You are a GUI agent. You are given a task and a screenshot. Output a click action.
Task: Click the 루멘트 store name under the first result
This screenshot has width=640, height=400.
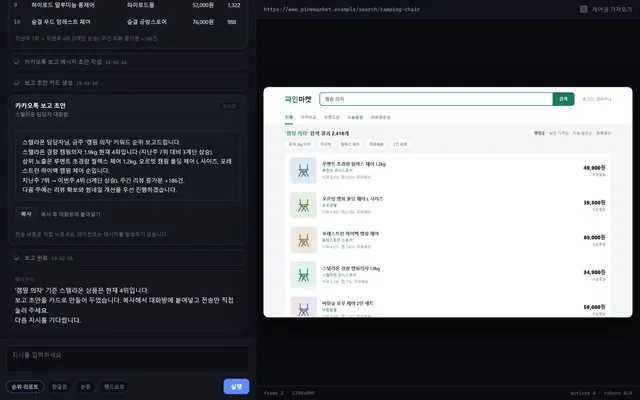[x=337, y=171]
